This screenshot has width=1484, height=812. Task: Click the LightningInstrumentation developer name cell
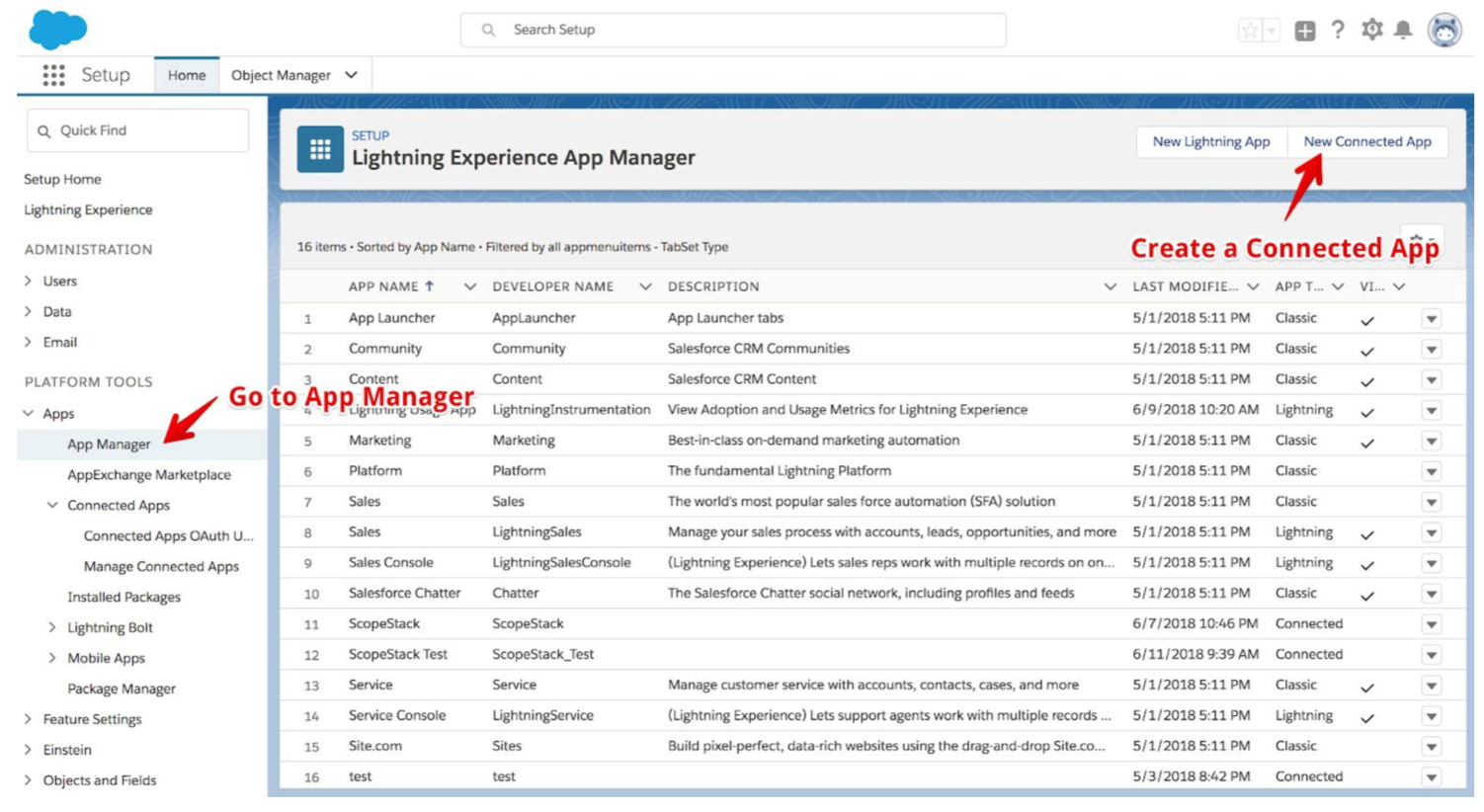click(571, 409)
